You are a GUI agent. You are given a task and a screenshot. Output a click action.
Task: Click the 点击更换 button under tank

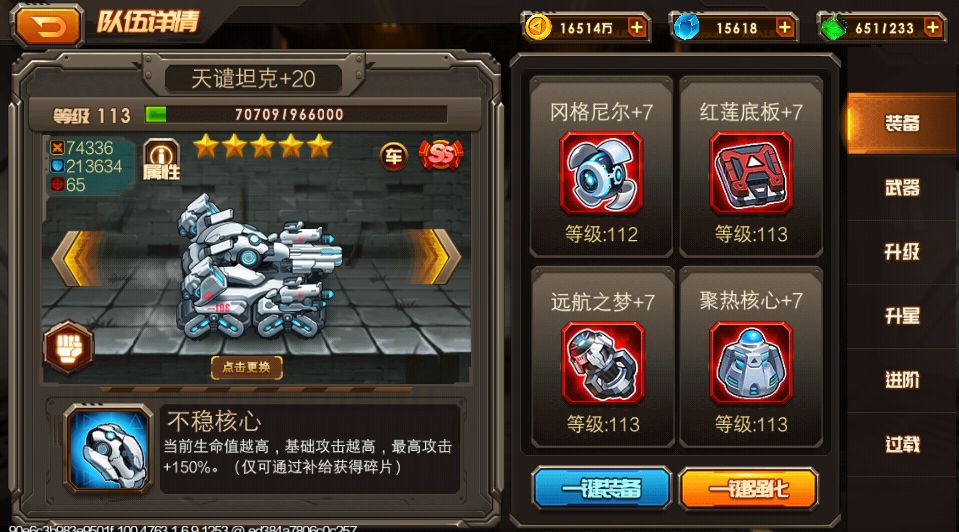click(246, 367)
